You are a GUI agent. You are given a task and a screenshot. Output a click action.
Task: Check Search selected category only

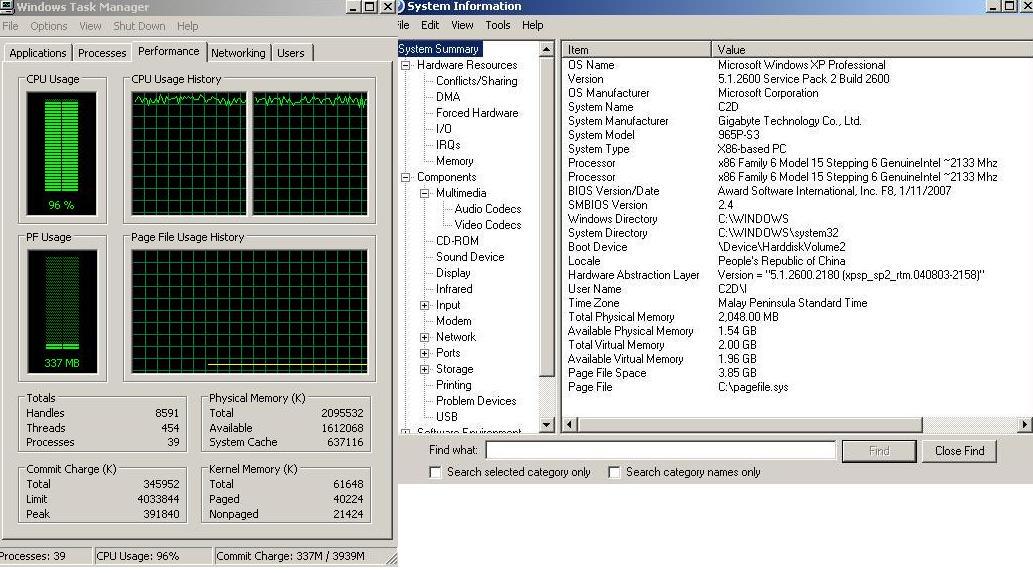(x=435, y=472)
